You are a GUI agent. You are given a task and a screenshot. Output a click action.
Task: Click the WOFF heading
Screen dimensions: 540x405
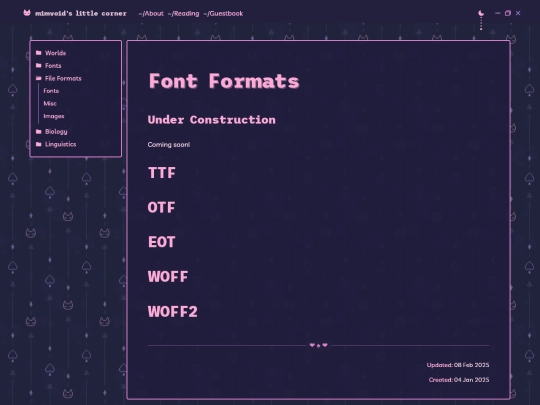168,277
